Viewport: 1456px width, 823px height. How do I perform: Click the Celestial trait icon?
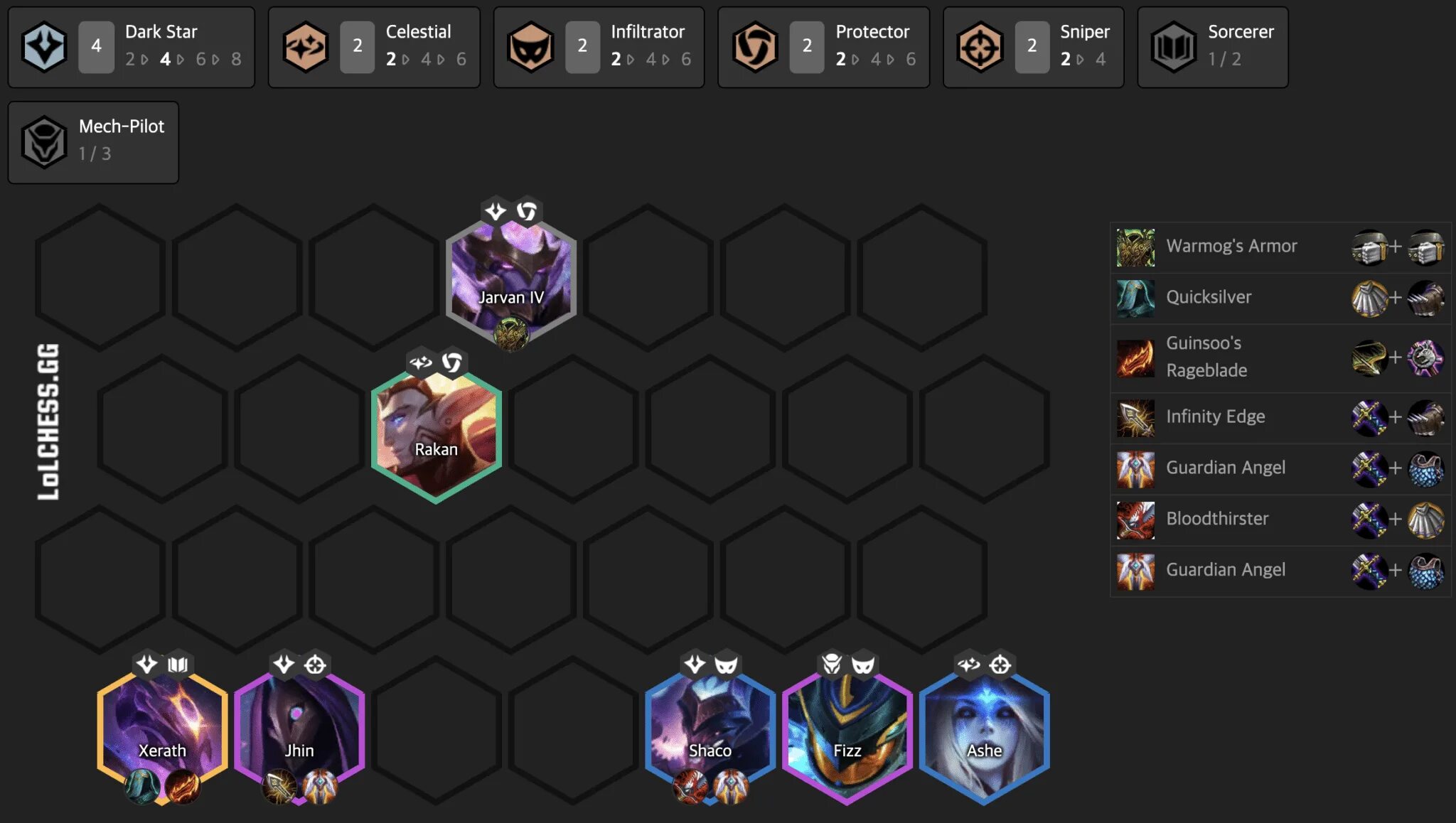(305, 47)
